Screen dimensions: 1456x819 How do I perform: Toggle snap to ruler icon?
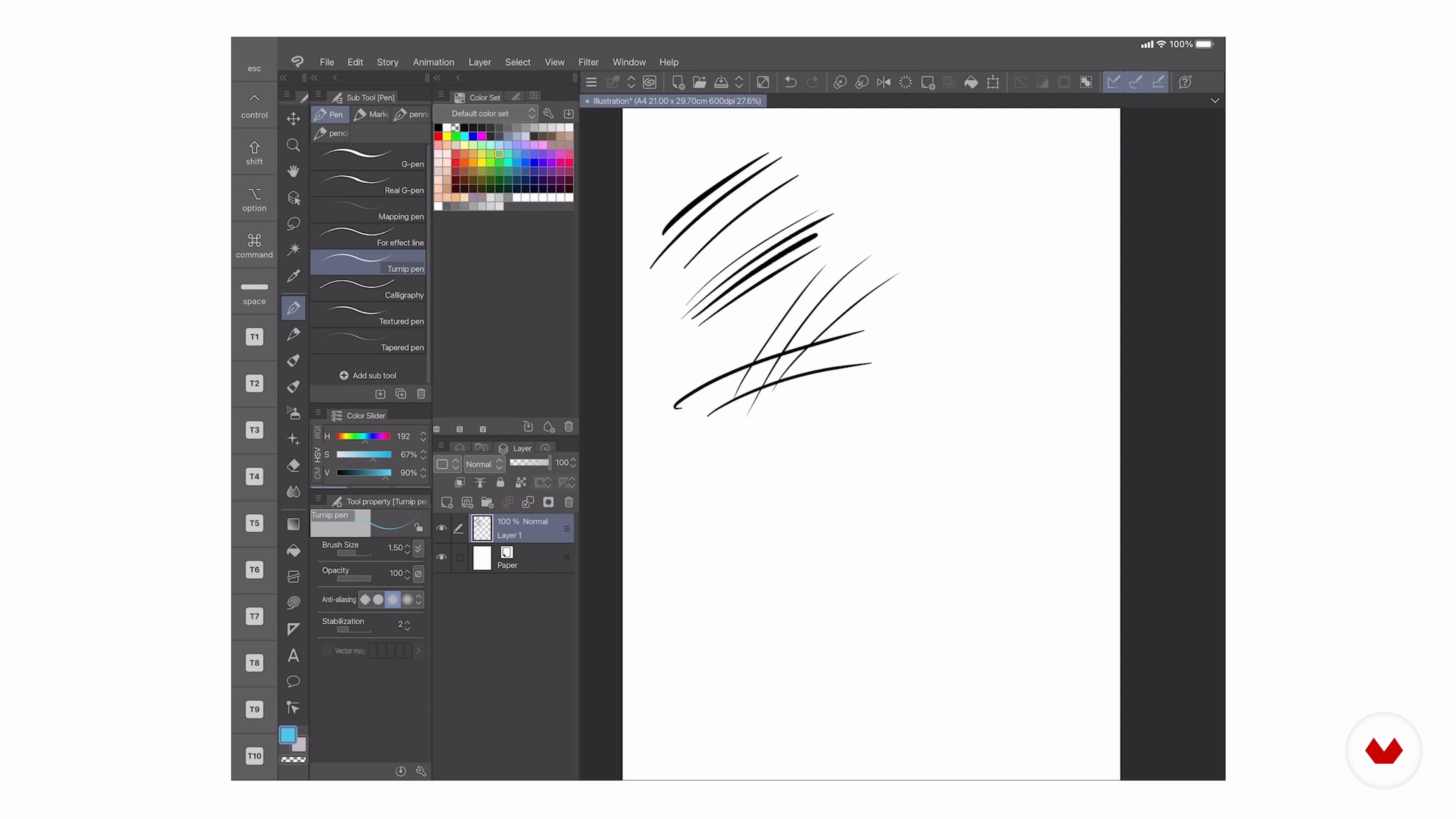pyautogui.click(x=1114, y=83)
